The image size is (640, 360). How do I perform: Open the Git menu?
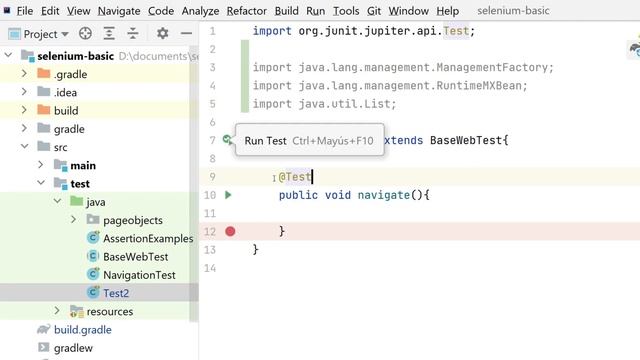(373, 11)
